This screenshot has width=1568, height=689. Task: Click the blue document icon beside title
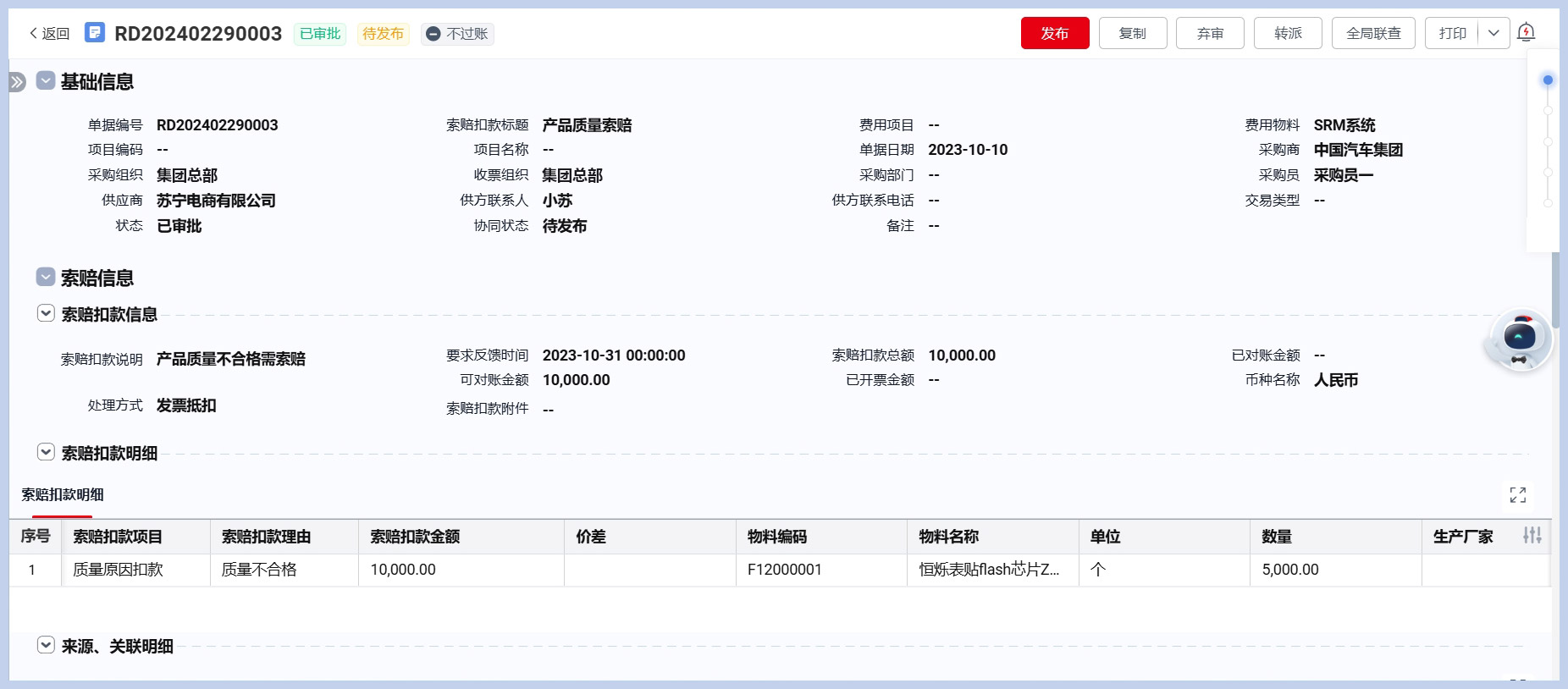coord(95,33)
